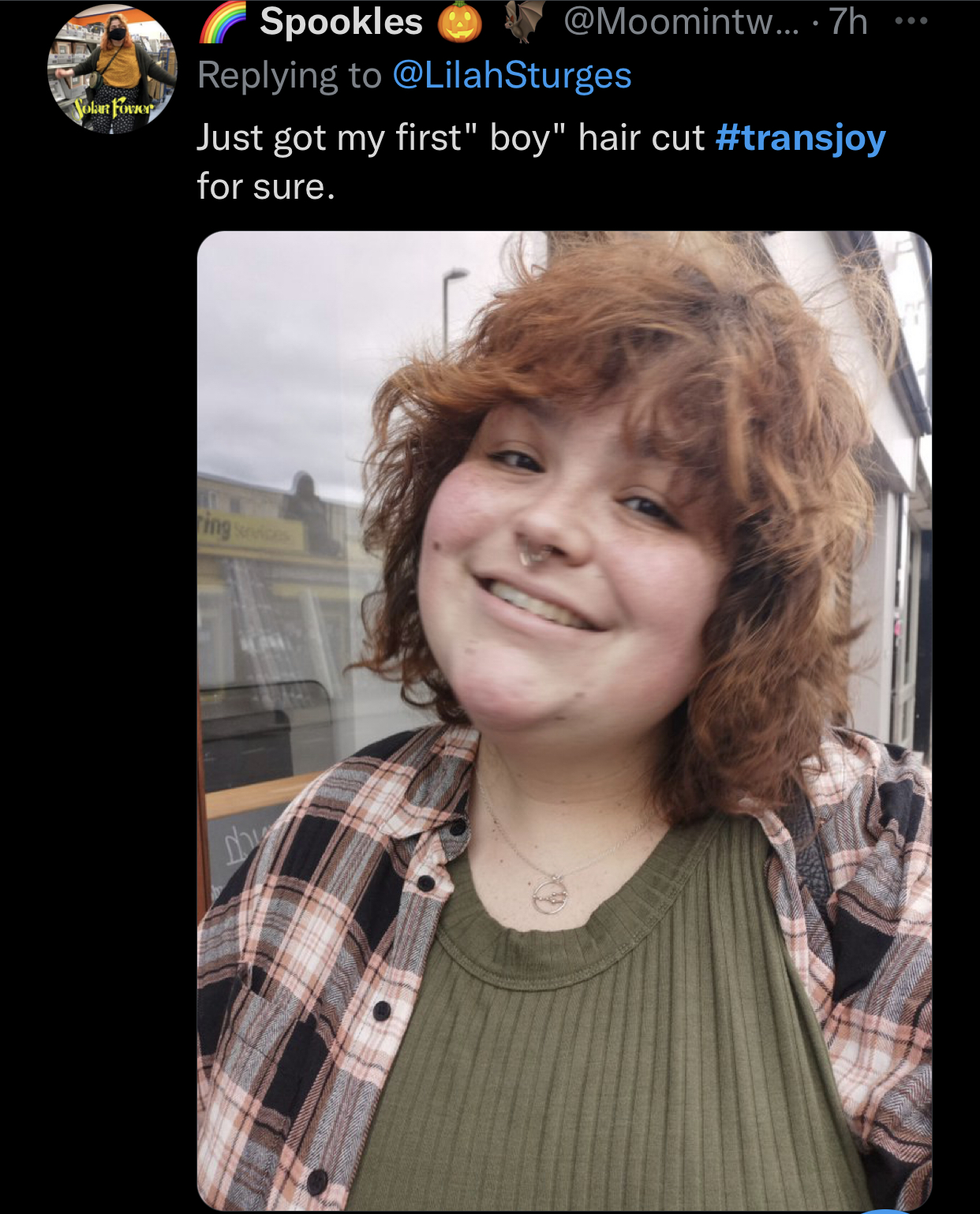Open the @LilahSturges mention link
The image size is (980, 1214).
[x=511, y=76]
